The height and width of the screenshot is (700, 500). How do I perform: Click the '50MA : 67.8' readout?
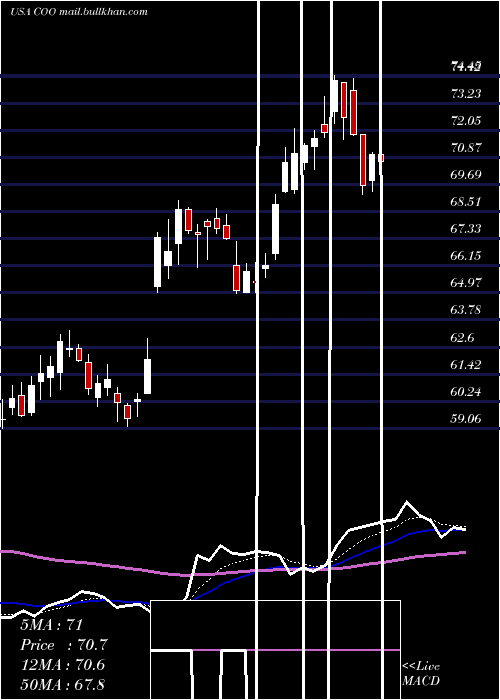tap(62, 685)
